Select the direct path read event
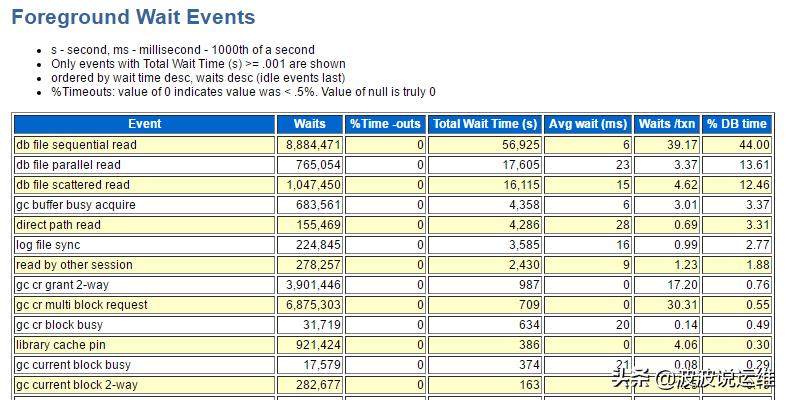The width and height of the screenshot is (787, 400). [58, 225]
